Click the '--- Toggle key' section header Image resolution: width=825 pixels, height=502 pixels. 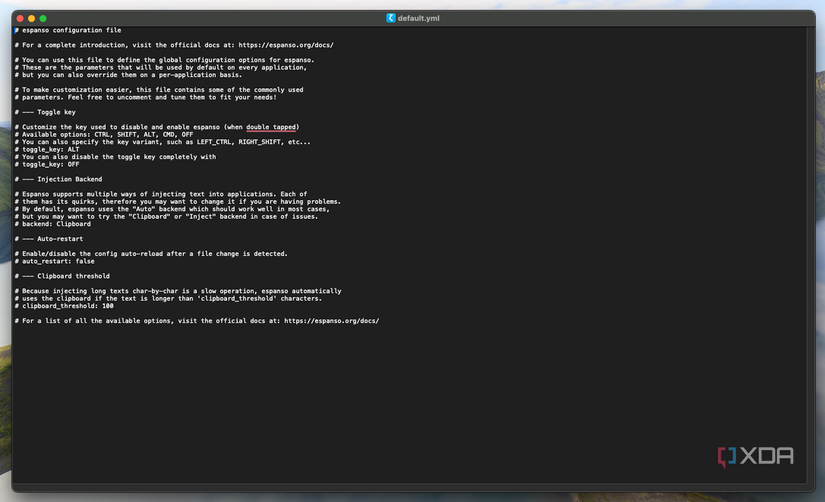(45, 112)
